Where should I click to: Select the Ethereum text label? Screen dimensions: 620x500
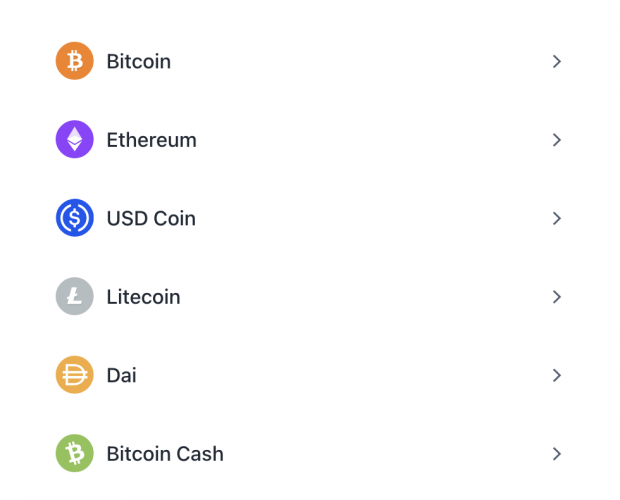click(151, 140)
